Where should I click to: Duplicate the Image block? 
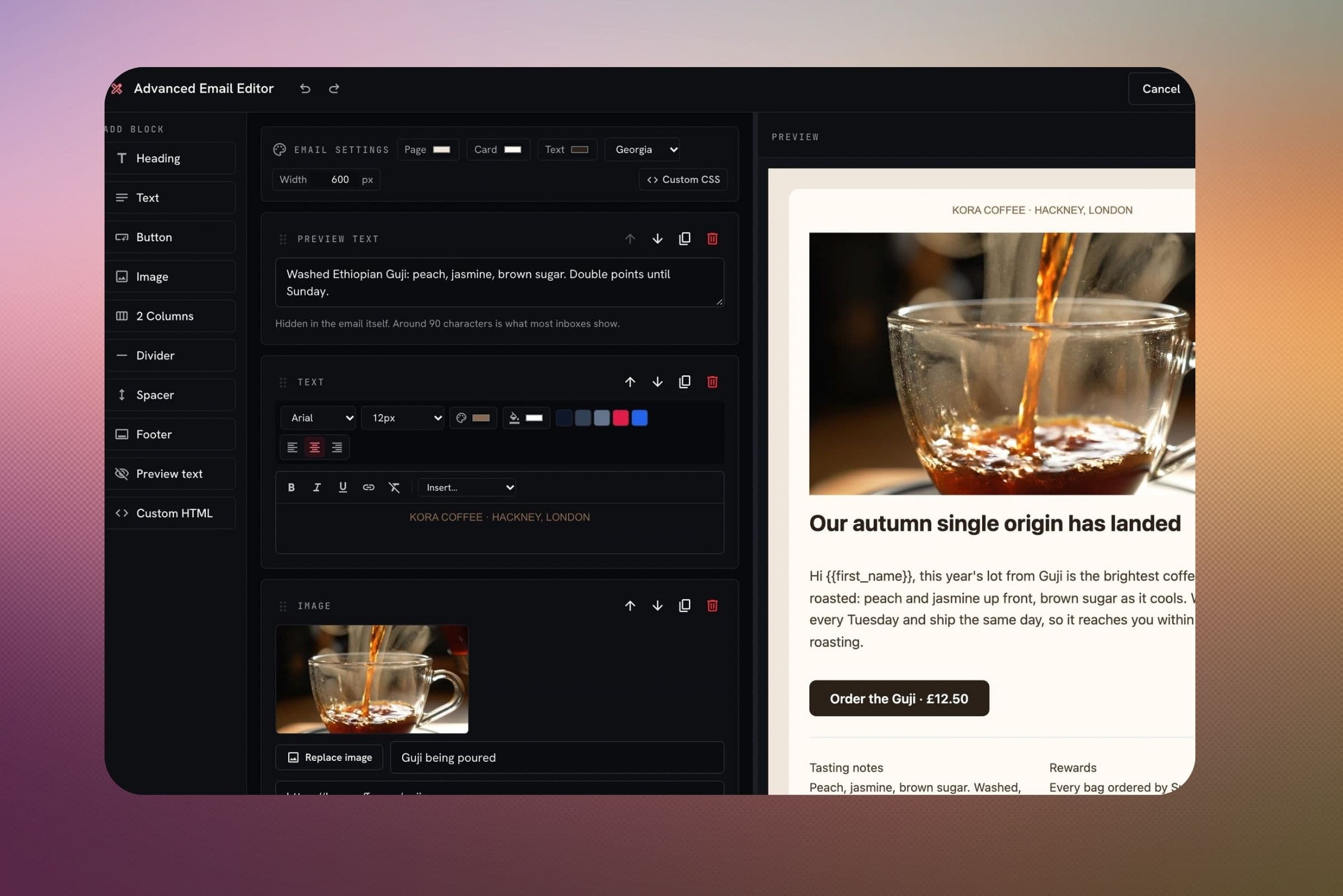[x=684, y=606]
